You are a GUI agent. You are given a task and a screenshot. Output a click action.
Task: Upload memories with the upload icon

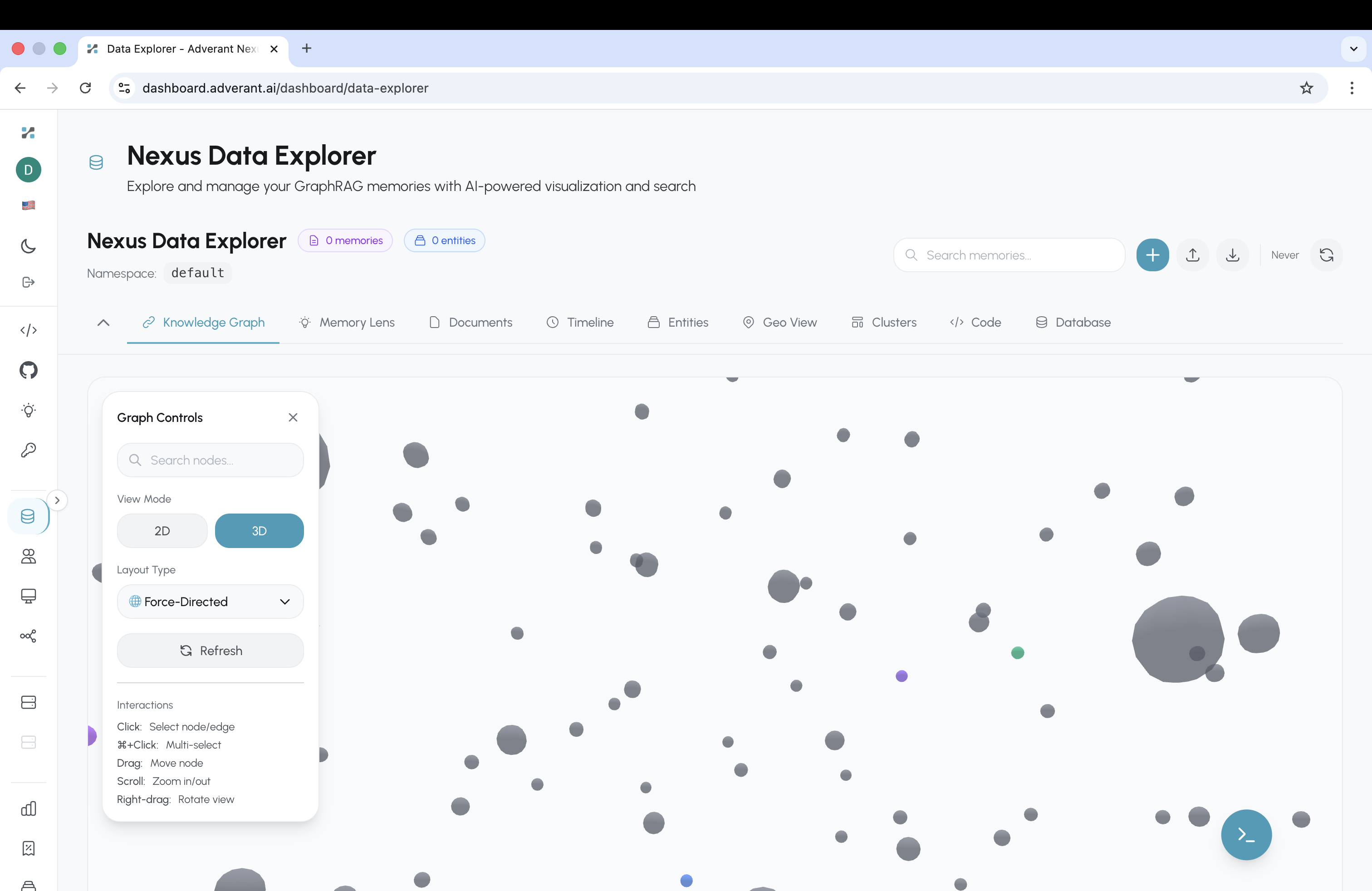pyautogui.click(x=1193, y=255)
